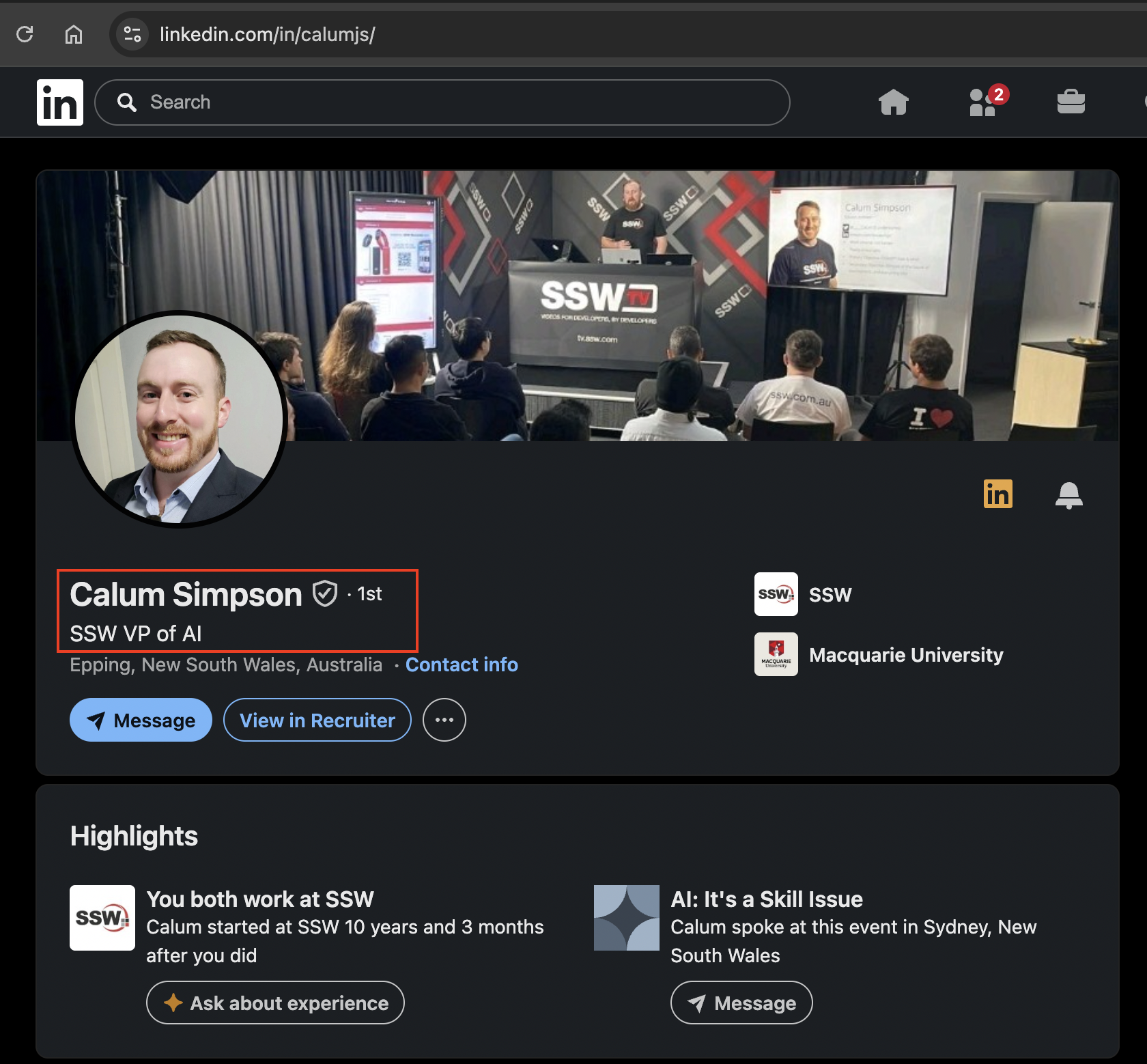This screenshot has height=1064, width=1147.
Task: Open the three-dots More actions menu
Action: (444, 720)
